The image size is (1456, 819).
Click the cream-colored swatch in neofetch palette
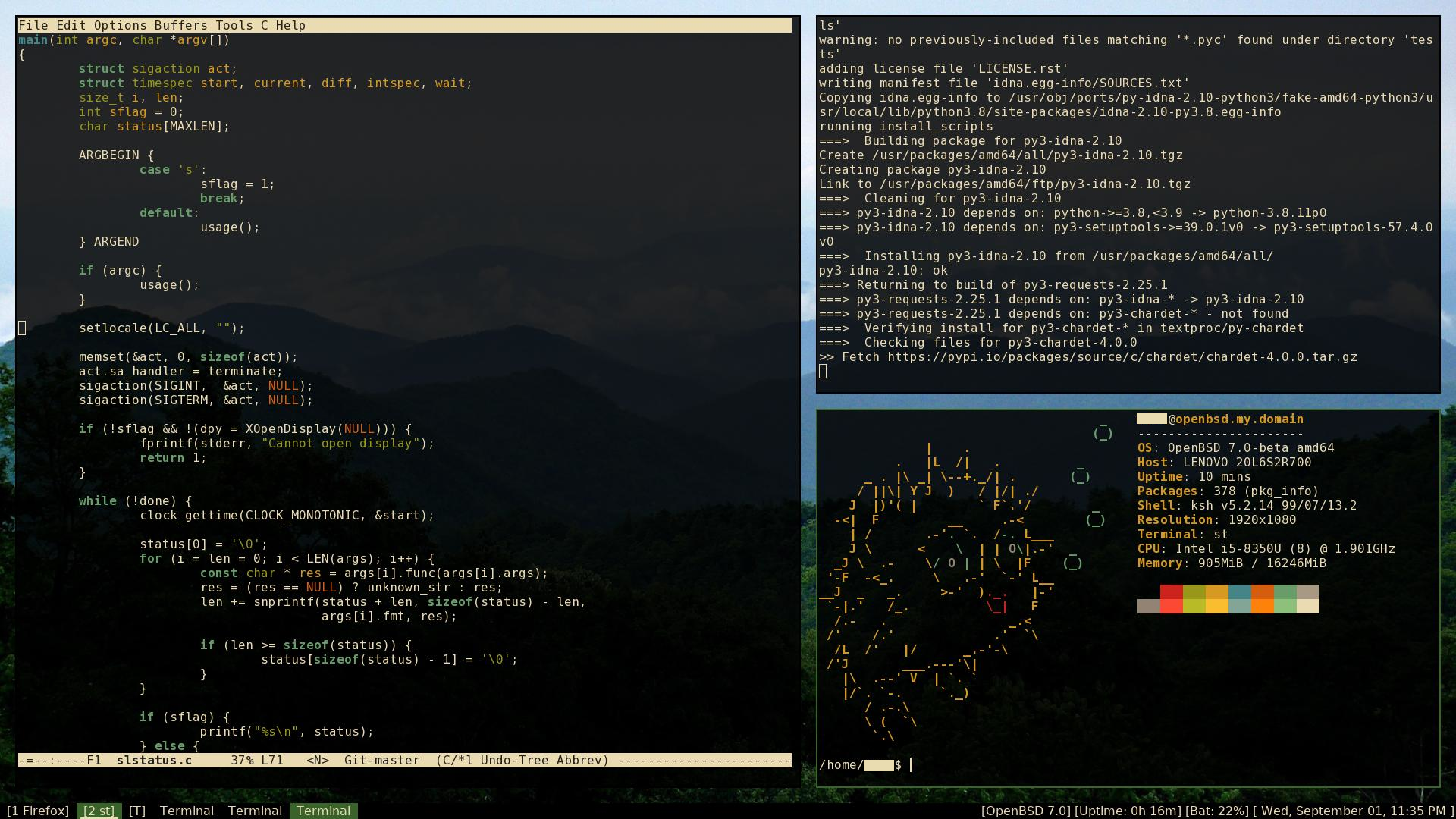tap(1308, 606)
